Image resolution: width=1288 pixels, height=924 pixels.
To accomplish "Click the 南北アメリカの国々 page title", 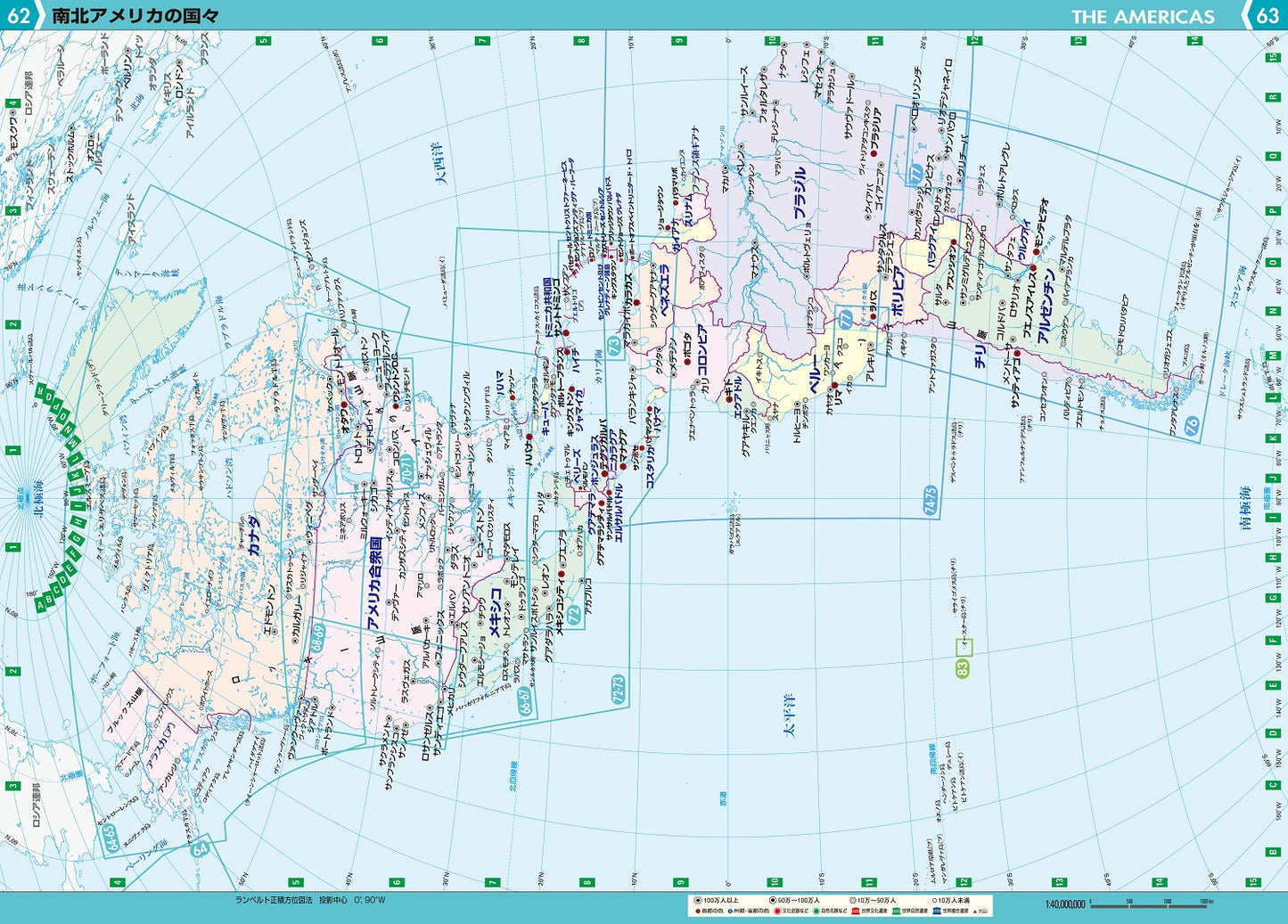I will [x=134, y=15].
